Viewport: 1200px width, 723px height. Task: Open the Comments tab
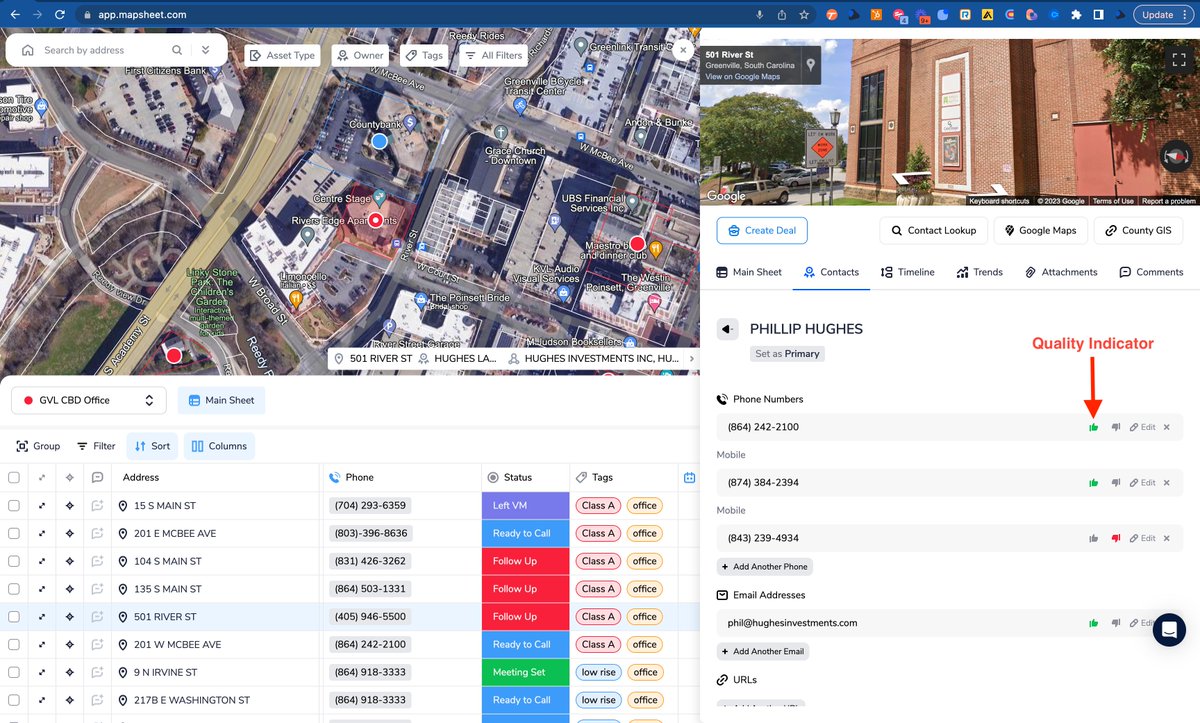(1151, 272)
